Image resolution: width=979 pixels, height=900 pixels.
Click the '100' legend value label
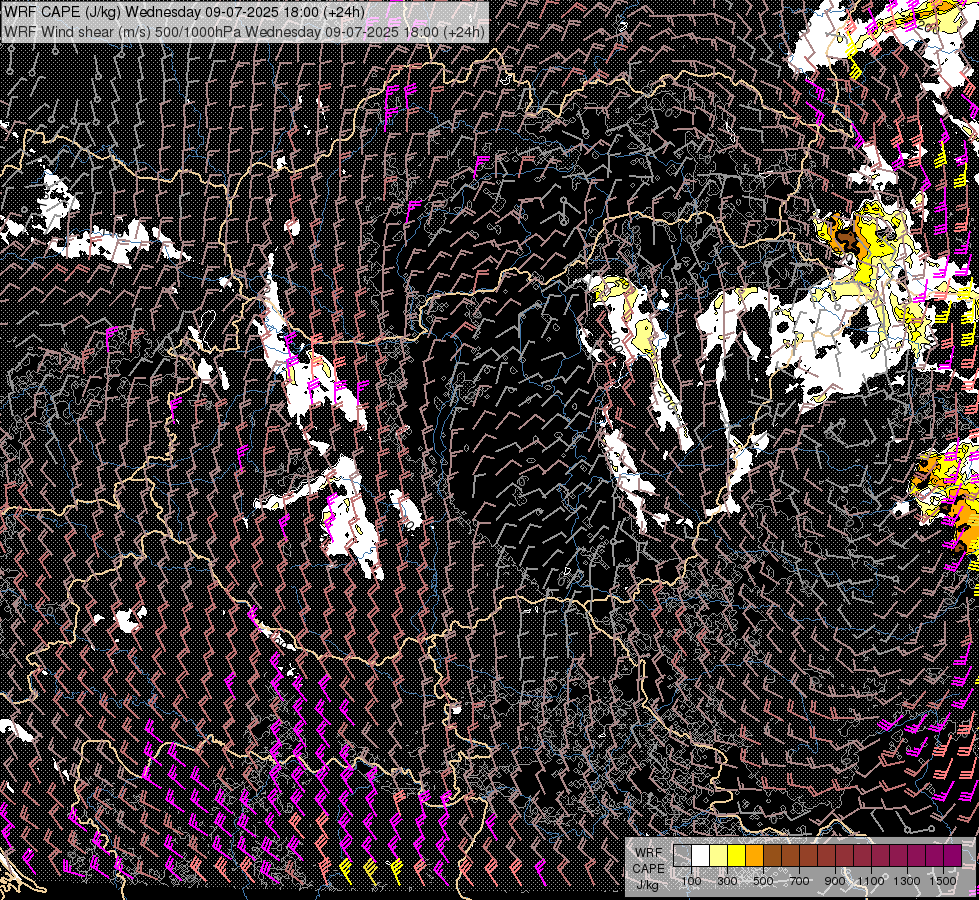[x=691, y=881]
